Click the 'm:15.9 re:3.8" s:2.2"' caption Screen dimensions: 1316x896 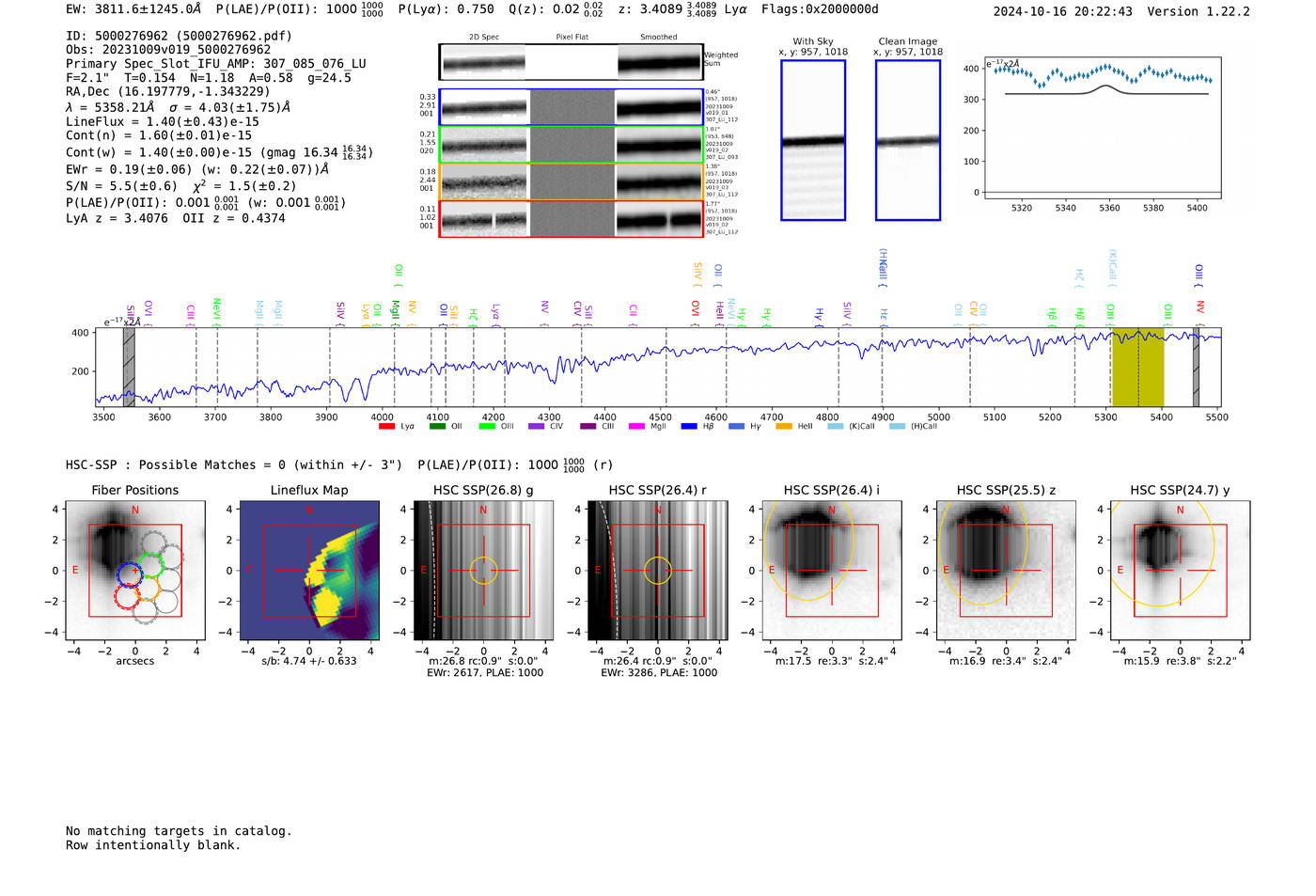coord(1181,661)
